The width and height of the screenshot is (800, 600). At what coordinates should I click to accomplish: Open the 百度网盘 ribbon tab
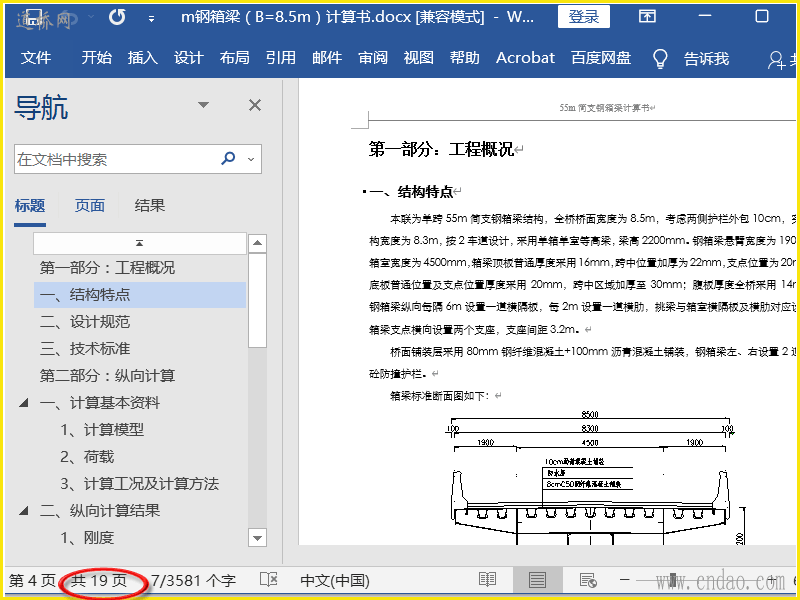point(601,58)
